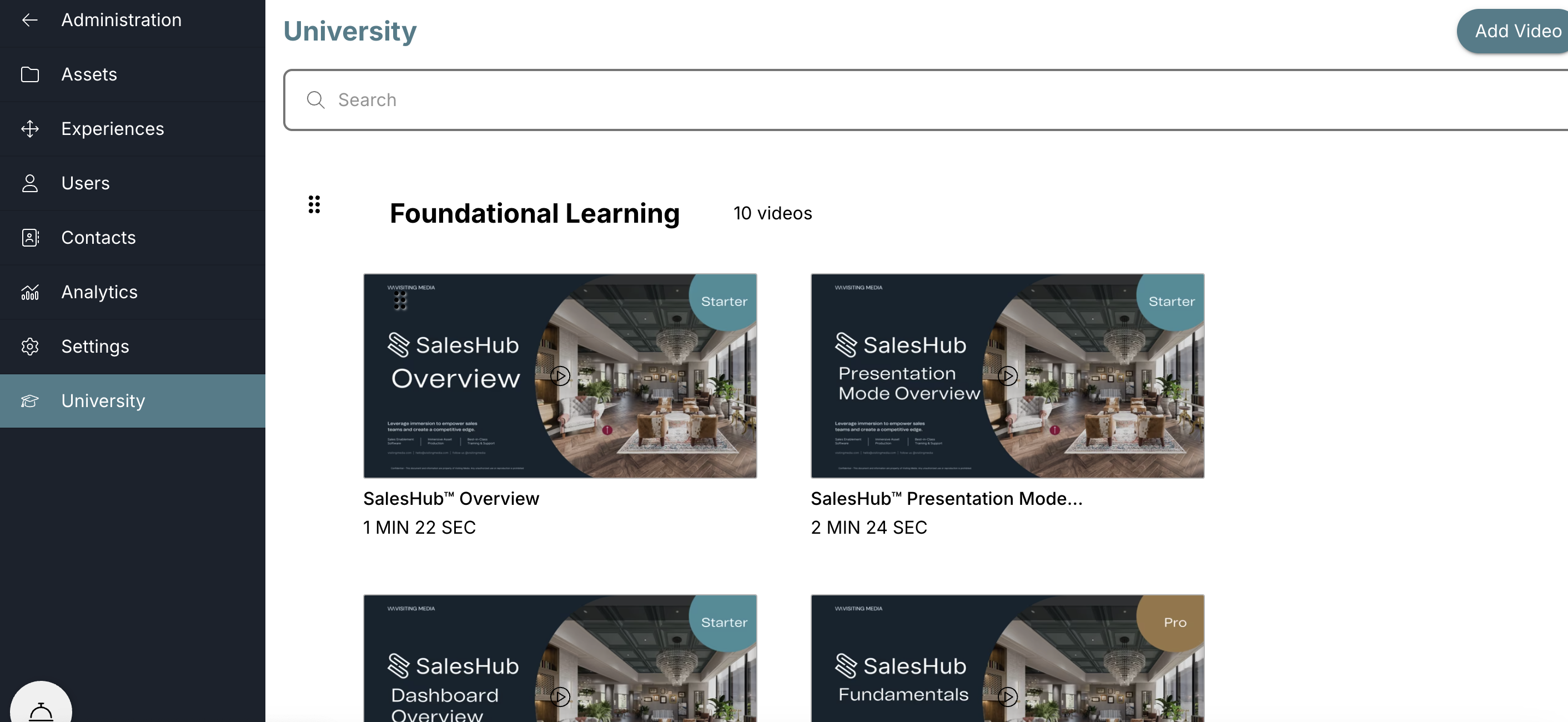Click Starter badge on SalesHub Overview
This screenshot has width=1568, height=722.
click(723, 302)
